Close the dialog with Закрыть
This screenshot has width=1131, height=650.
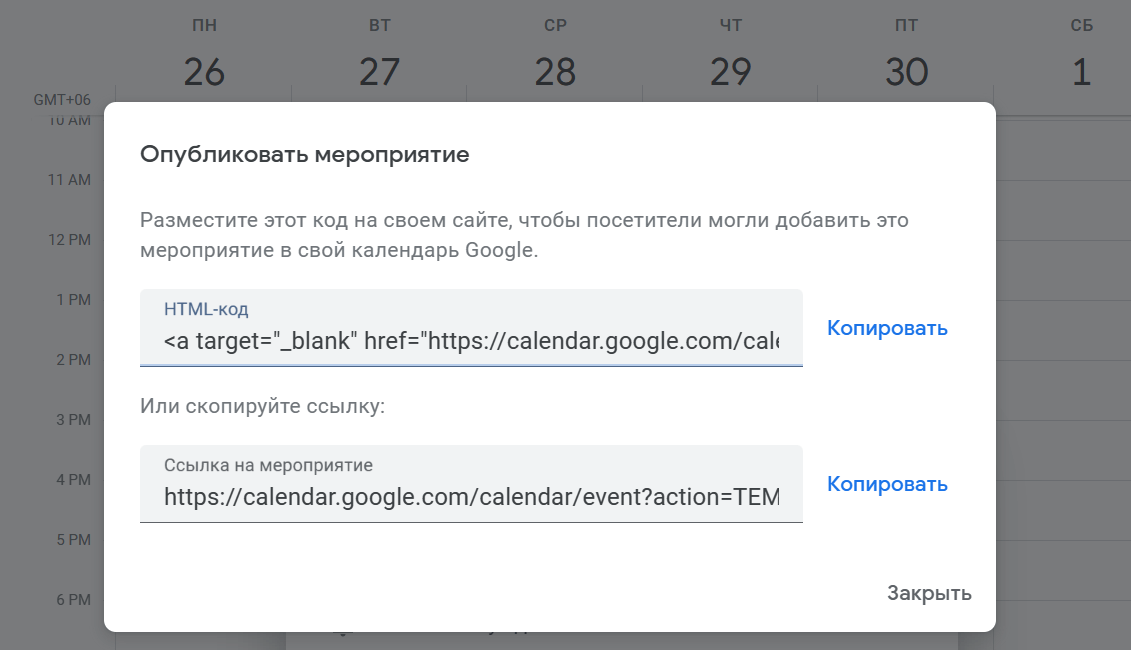tap(929, 593)
